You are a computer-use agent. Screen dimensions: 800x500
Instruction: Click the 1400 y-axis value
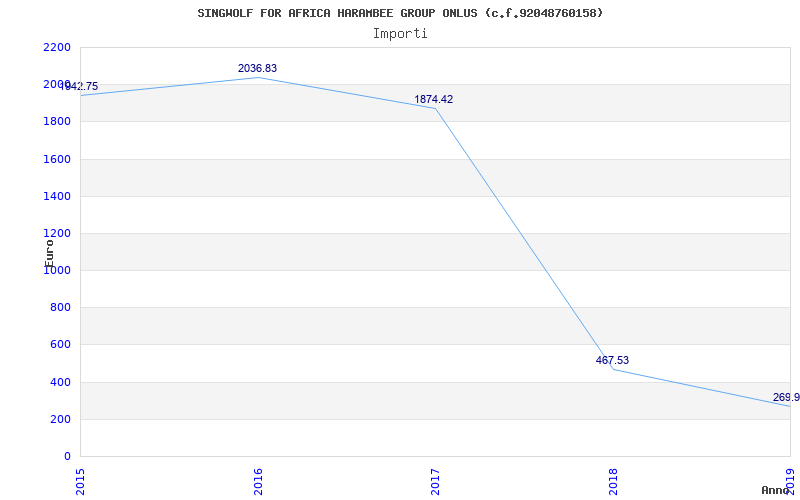point(57,196)
